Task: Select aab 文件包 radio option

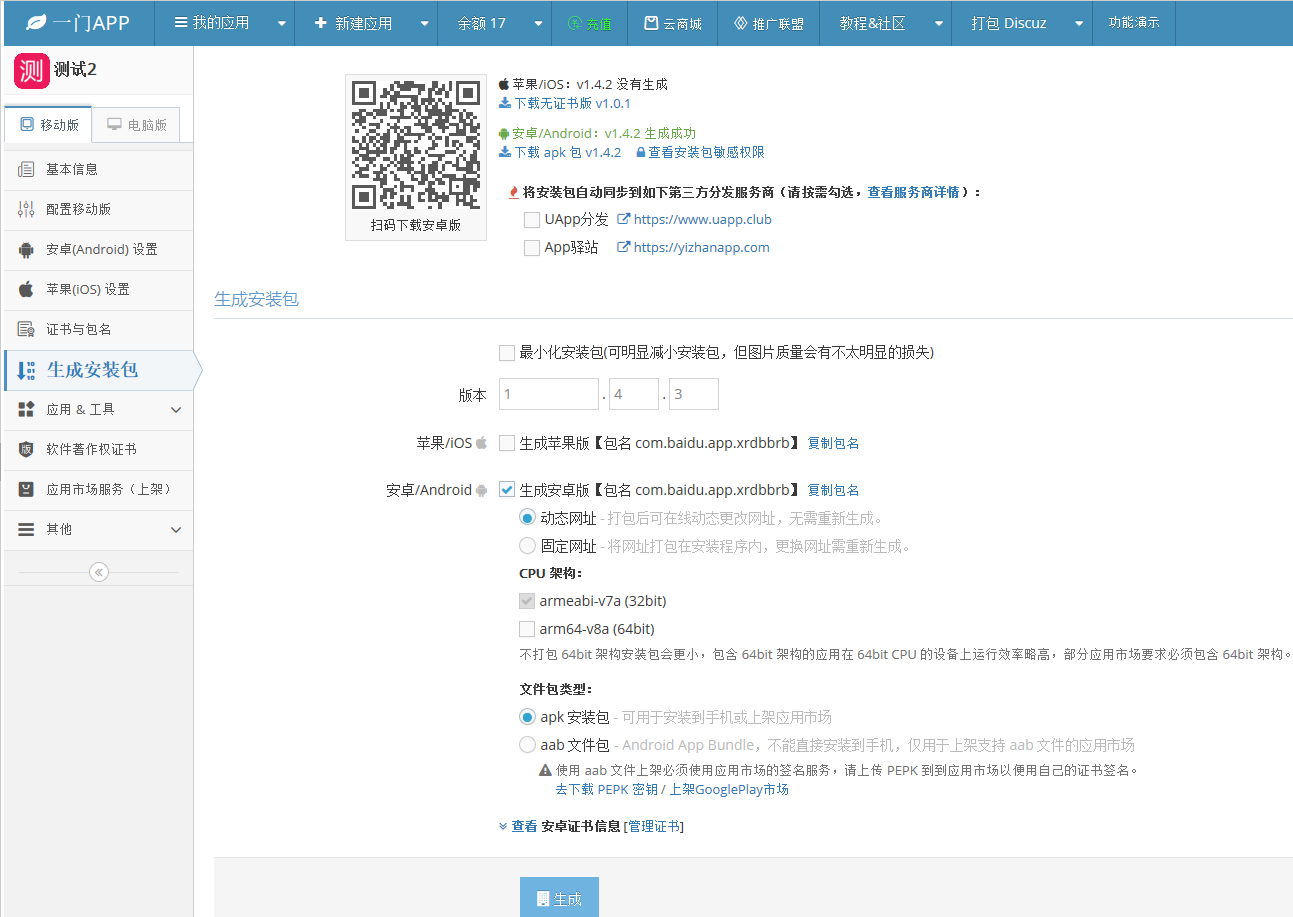Action: [527, 745]
